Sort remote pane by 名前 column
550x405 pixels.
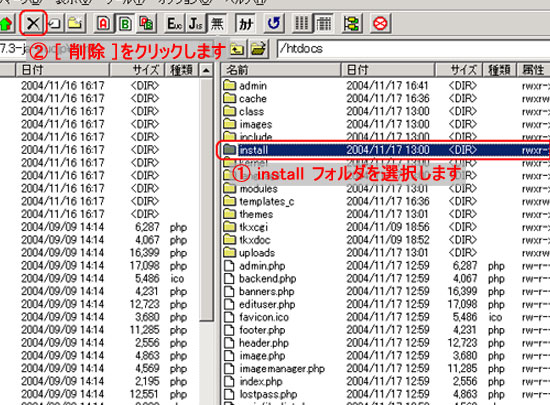coord(281,70)
